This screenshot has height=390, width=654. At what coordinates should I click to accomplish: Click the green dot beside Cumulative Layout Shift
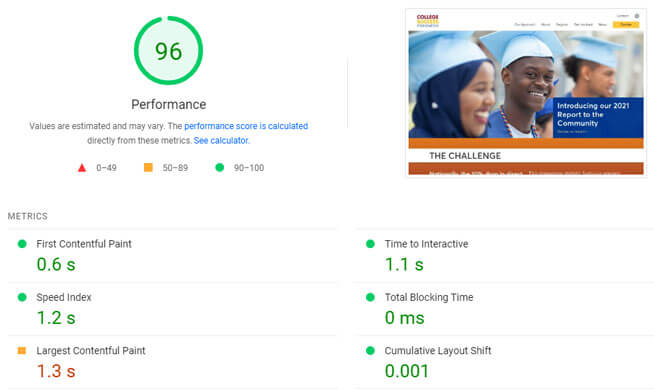click(370, 351)
